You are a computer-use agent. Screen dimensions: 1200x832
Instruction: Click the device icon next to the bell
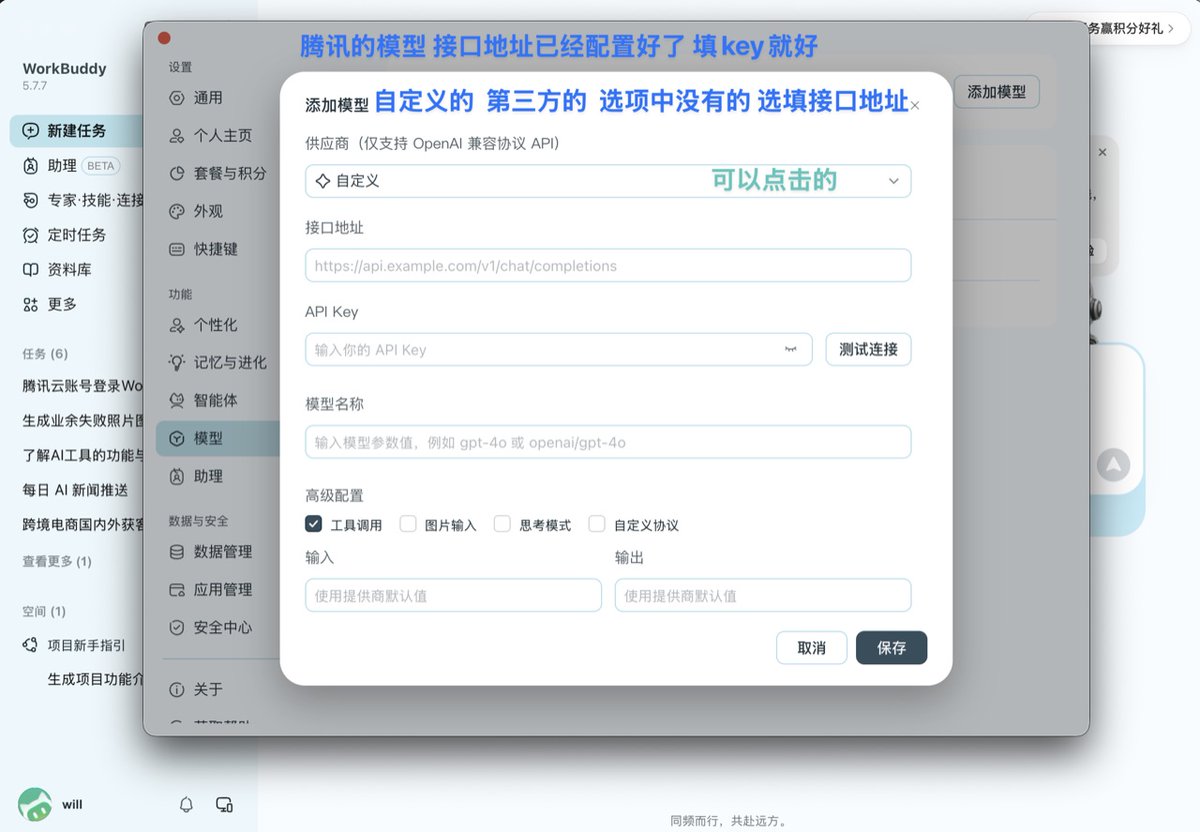pyautogui.click(x=225, y=804)
